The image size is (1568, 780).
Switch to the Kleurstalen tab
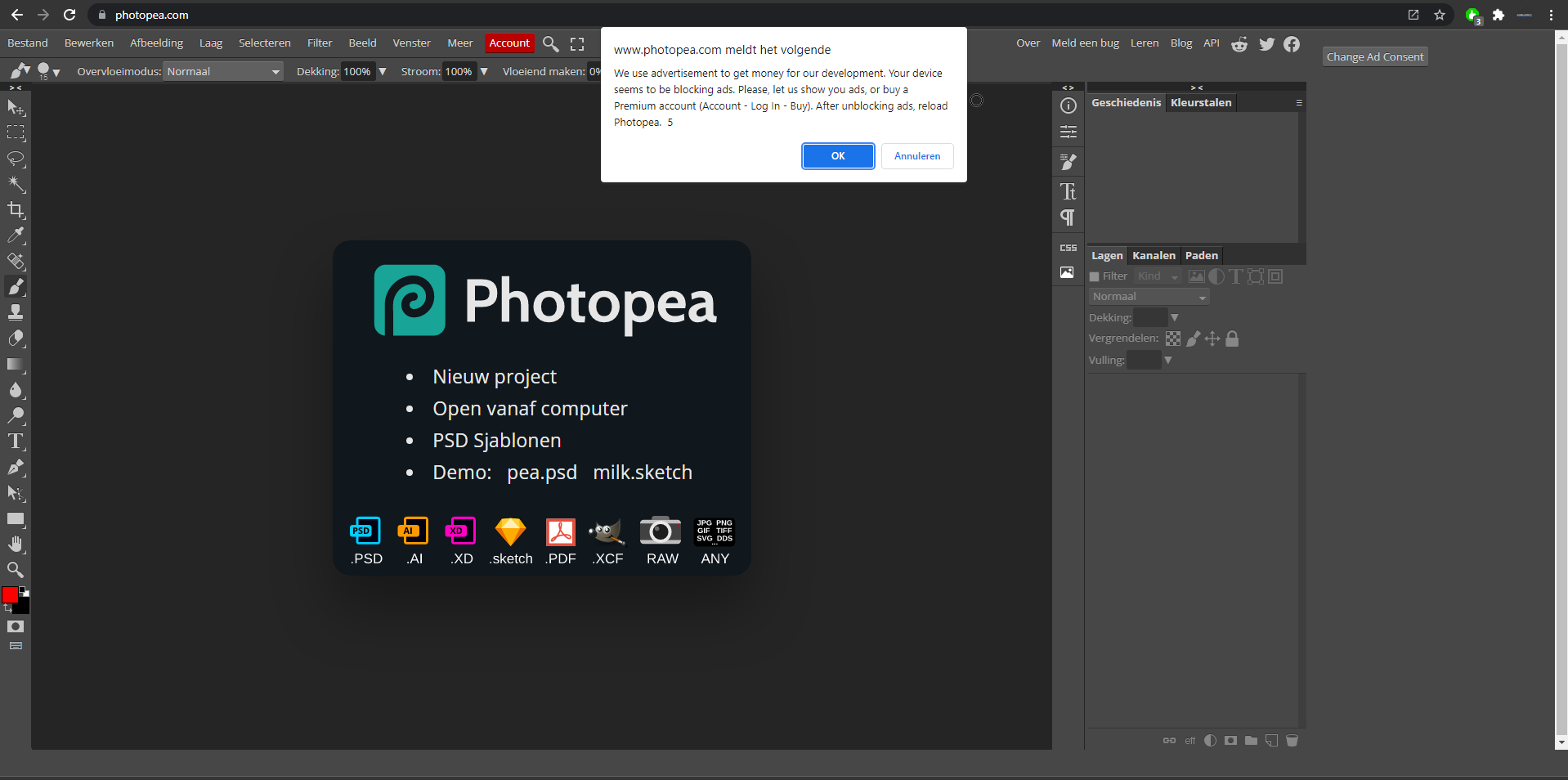[x=1201, y=102]
